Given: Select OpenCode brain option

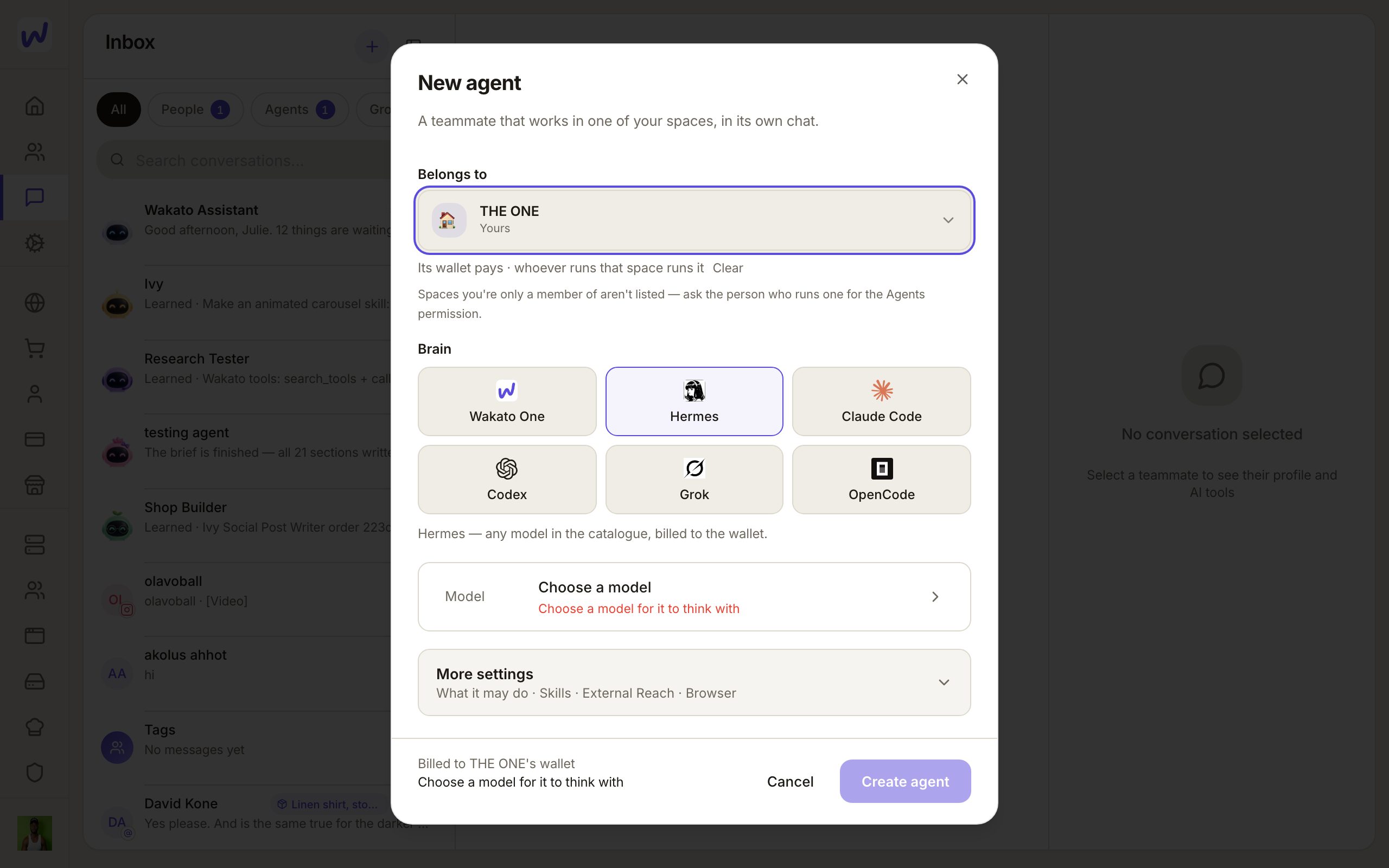Looking at the screenshot, I should pyautogui.click(x=881, y=480).
